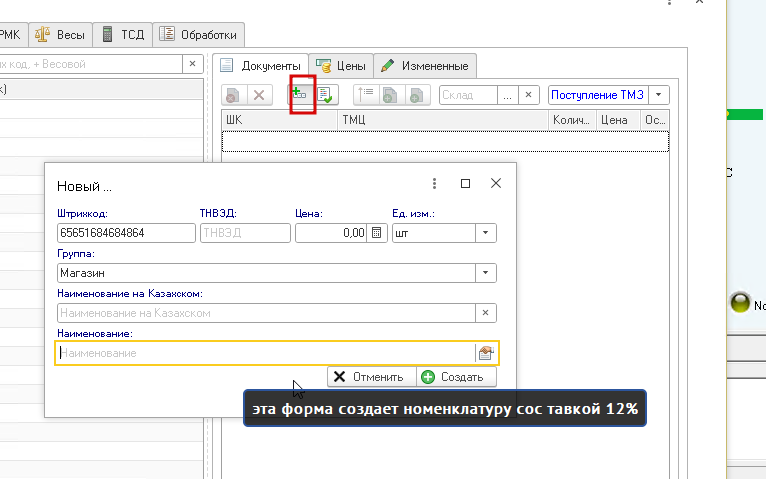Click the Отменить button
The height and width of the screenshot is (479, 766).
[x=372, y=377]
